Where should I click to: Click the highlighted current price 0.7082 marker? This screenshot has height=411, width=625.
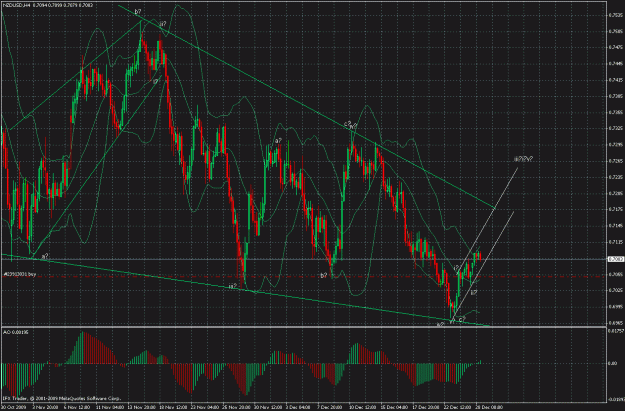(616, 259)
